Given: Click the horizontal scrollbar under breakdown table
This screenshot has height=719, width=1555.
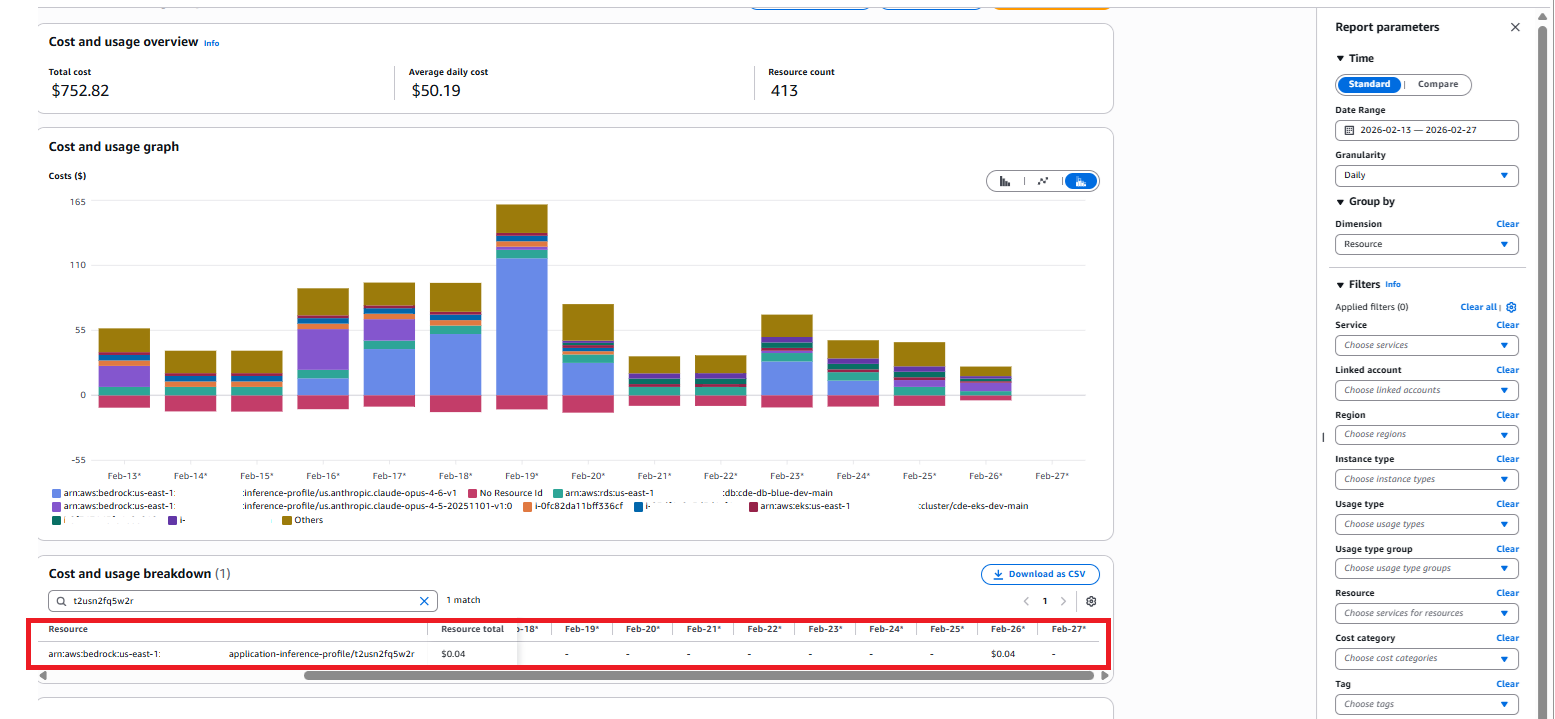Looking at the screenshot, I should coord(698,675).
